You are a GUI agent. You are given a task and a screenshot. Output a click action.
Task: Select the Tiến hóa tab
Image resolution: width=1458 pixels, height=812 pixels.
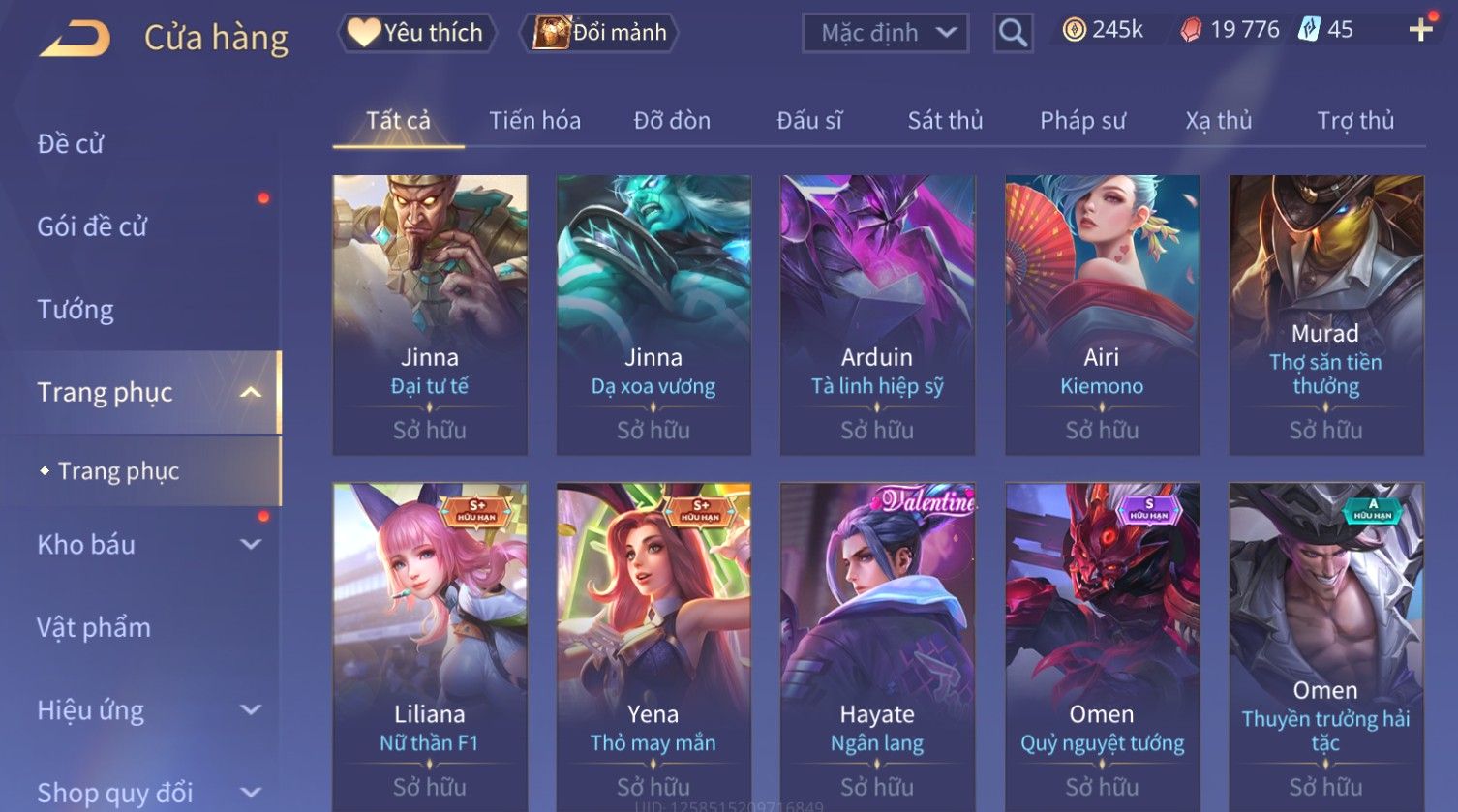pyautogui.click(x=534, y=121)
